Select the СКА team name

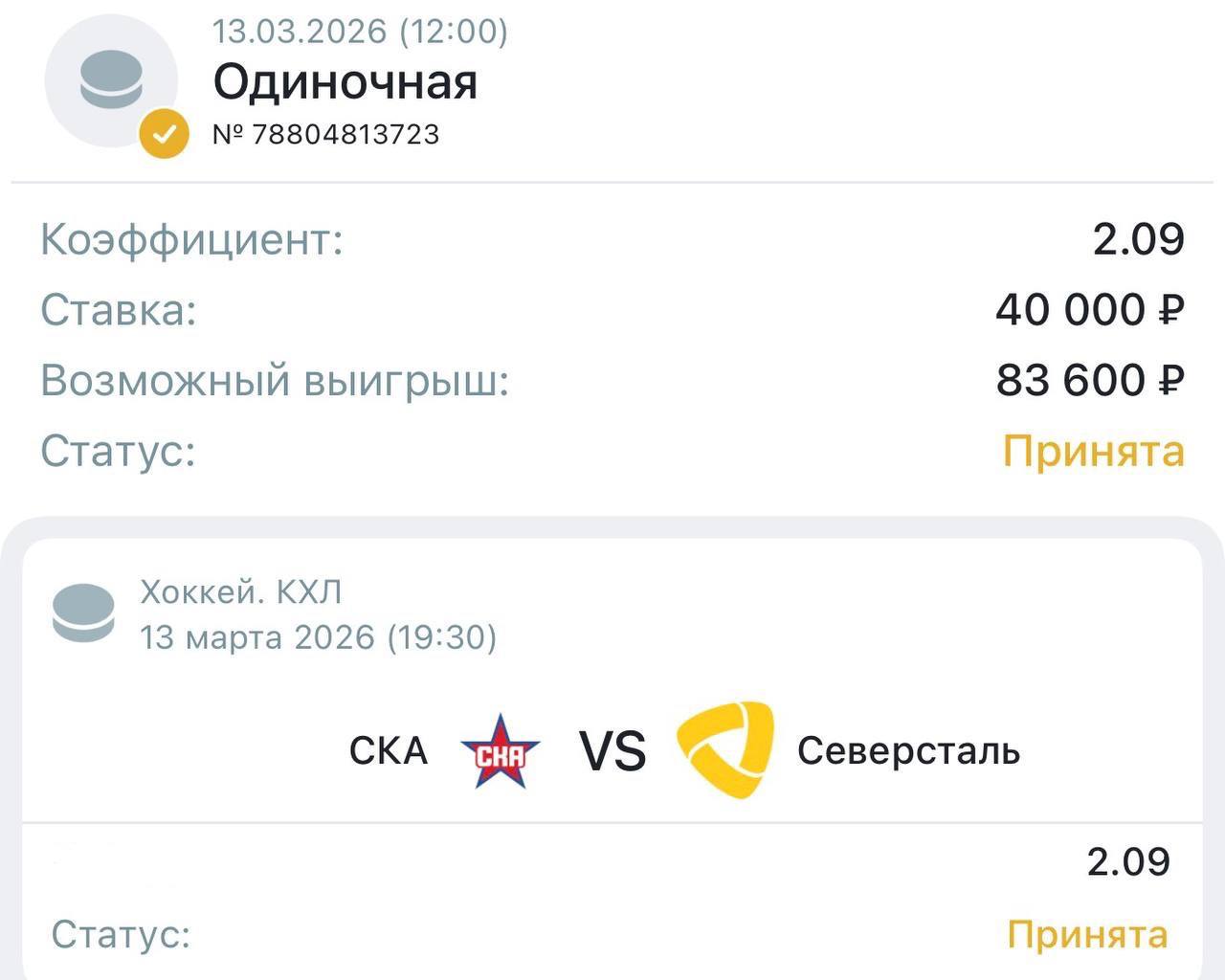click(388, 751)
